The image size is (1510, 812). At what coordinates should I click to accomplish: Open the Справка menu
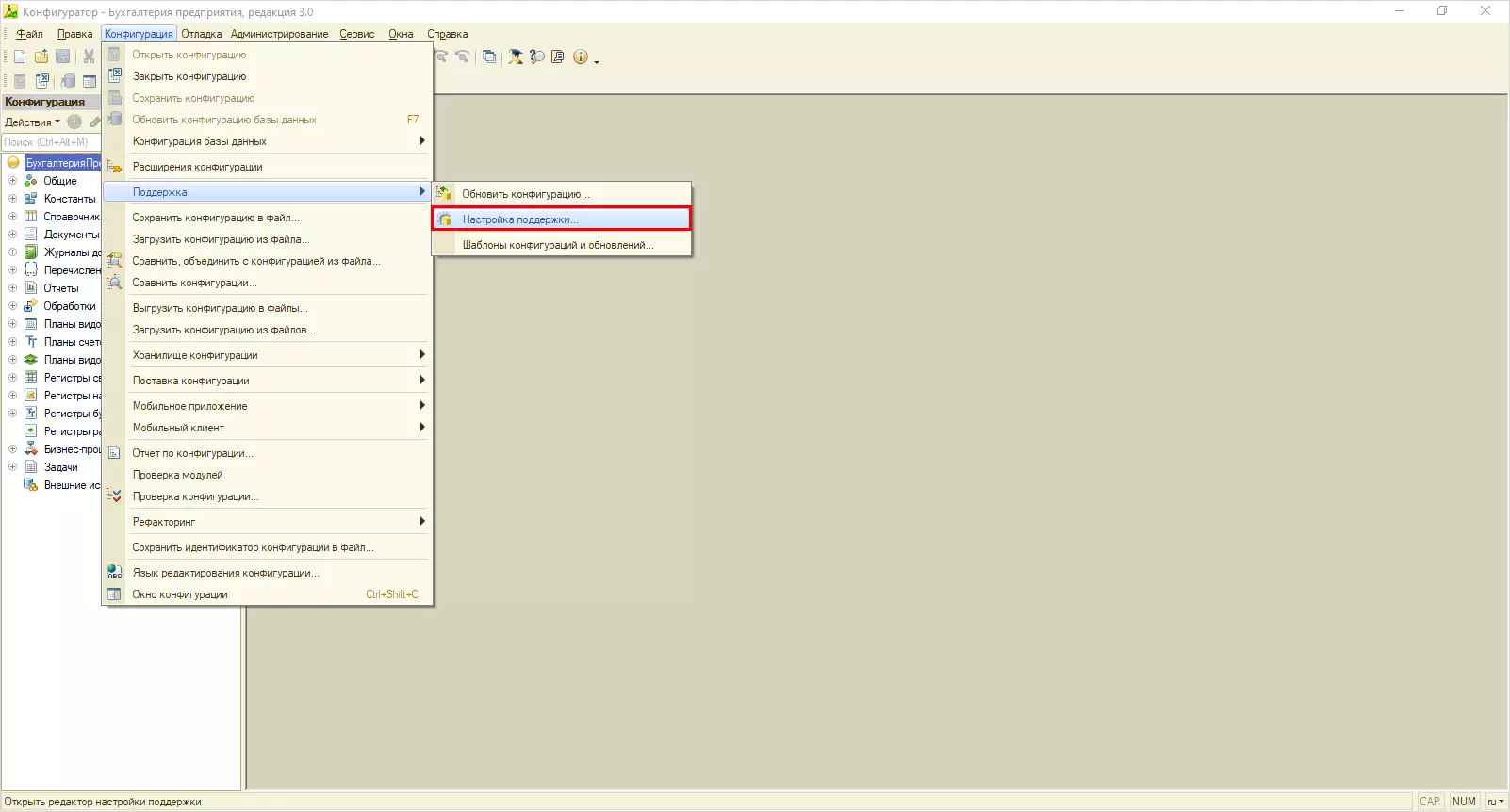(x=448, y=34)
